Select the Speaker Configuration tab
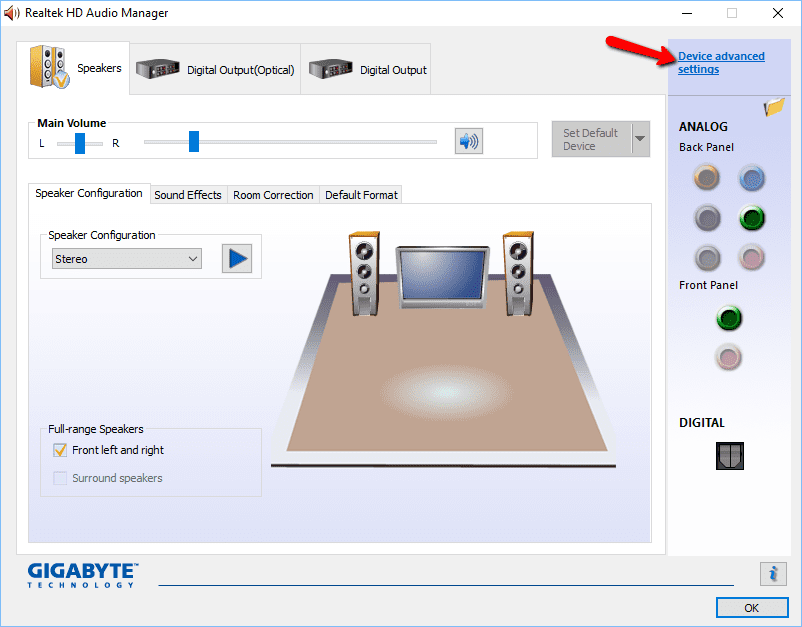The width and height of the screenshot is (802, 627). point(89,193)
